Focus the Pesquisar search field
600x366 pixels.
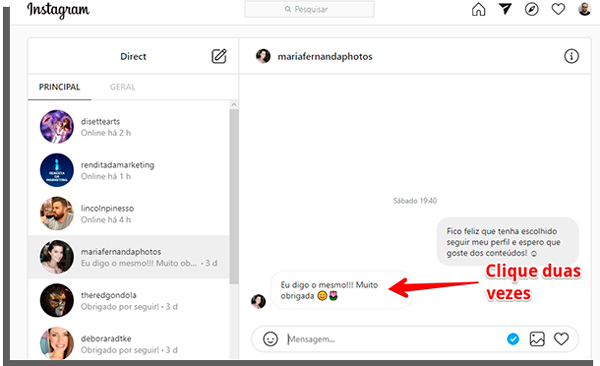tap(309, 9)
